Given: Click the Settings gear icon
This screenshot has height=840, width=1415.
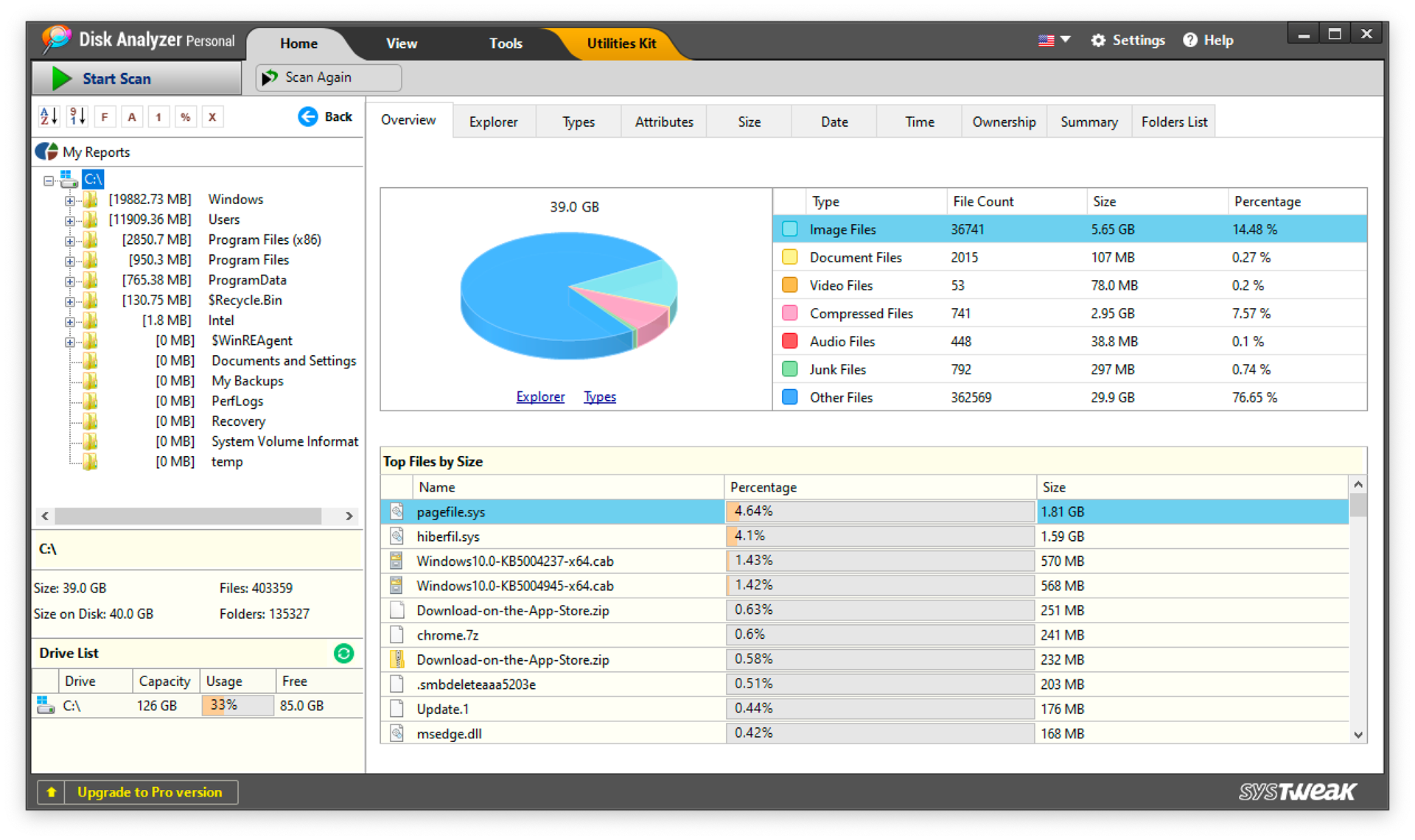Looking at the screenshot, I should coord(1098,41).
